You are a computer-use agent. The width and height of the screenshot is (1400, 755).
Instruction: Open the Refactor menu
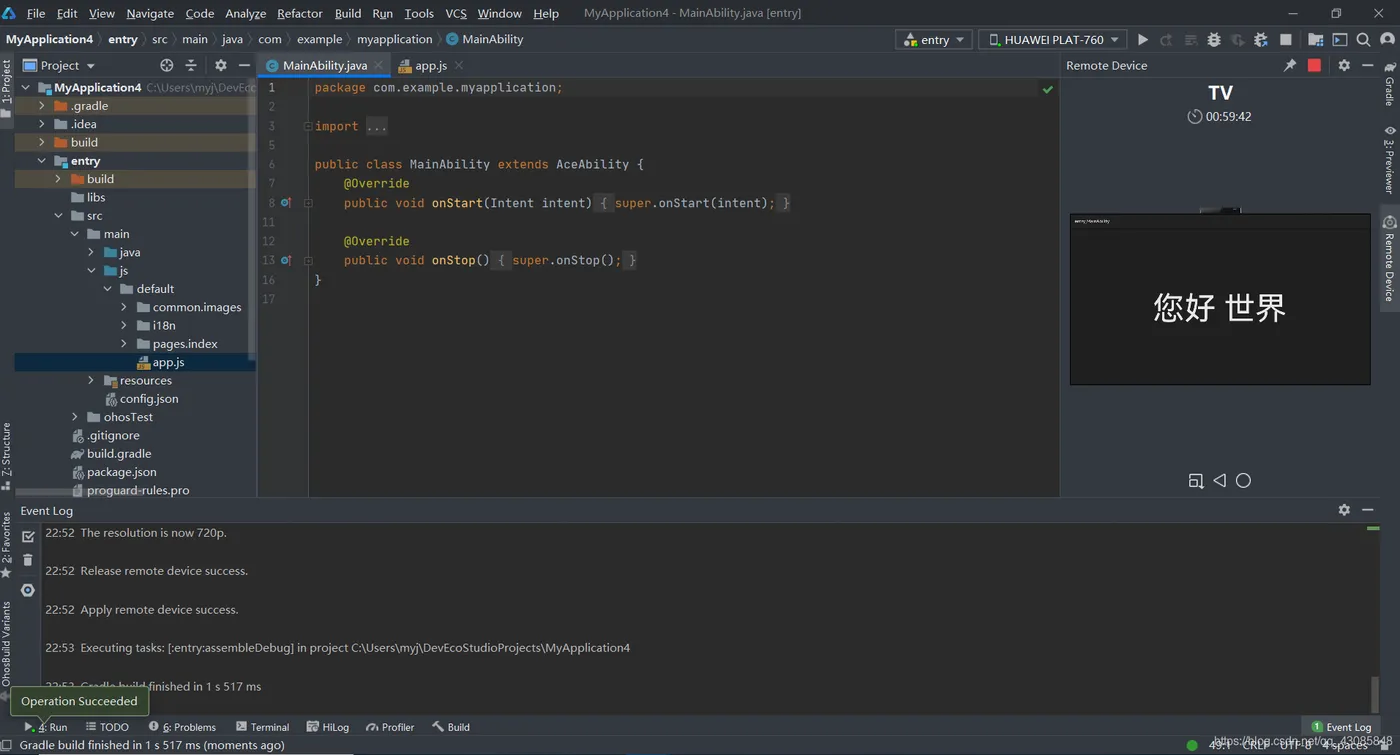[x=299, y=13]
